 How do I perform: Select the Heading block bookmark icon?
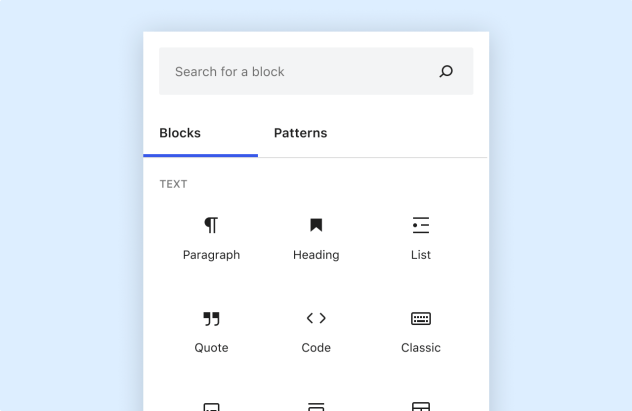click(x=316, y=225)
